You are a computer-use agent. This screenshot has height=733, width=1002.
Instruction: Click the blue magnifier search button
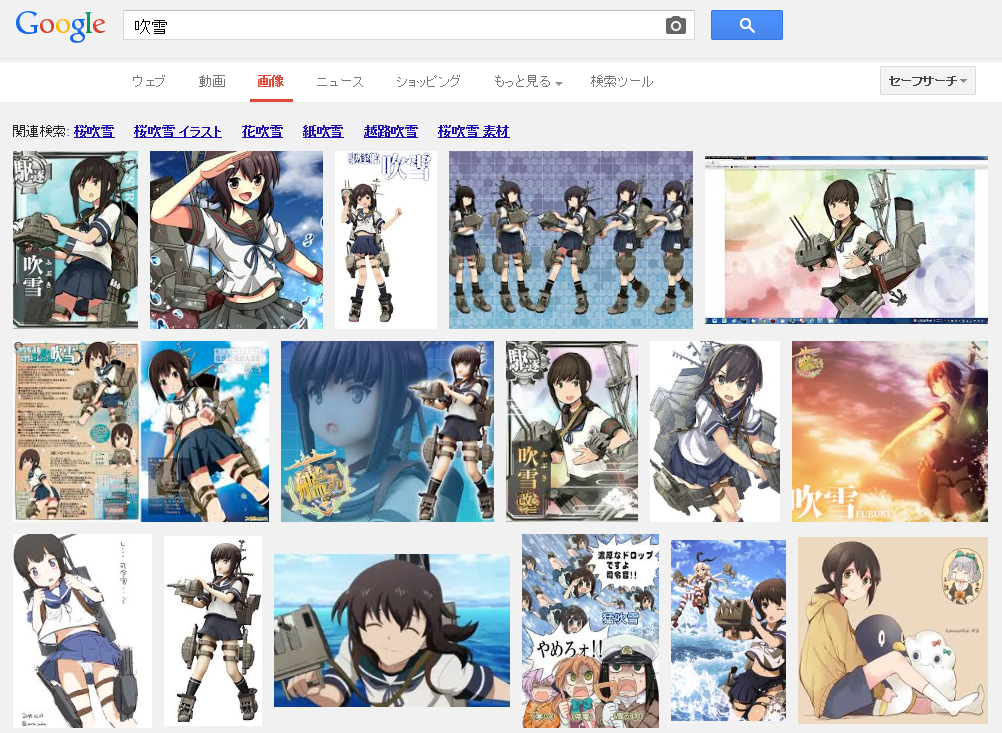[x=746, y=26]
